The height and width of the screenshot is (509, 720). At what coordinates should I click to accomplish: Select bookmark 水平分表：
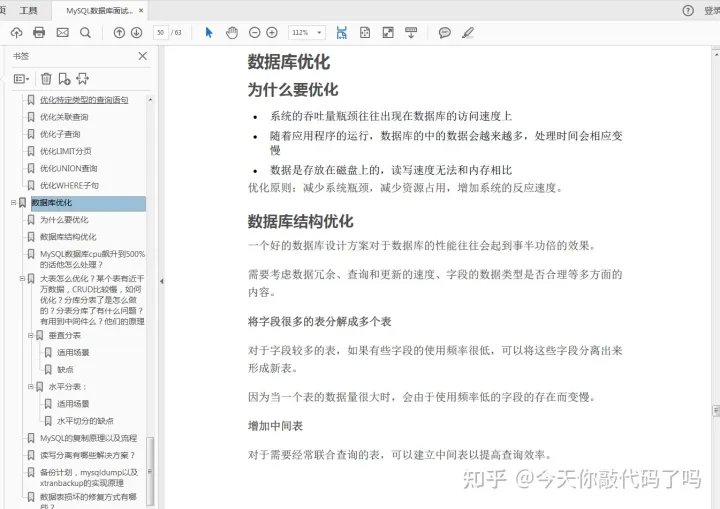pyautogui.click(x=68, y=387)
